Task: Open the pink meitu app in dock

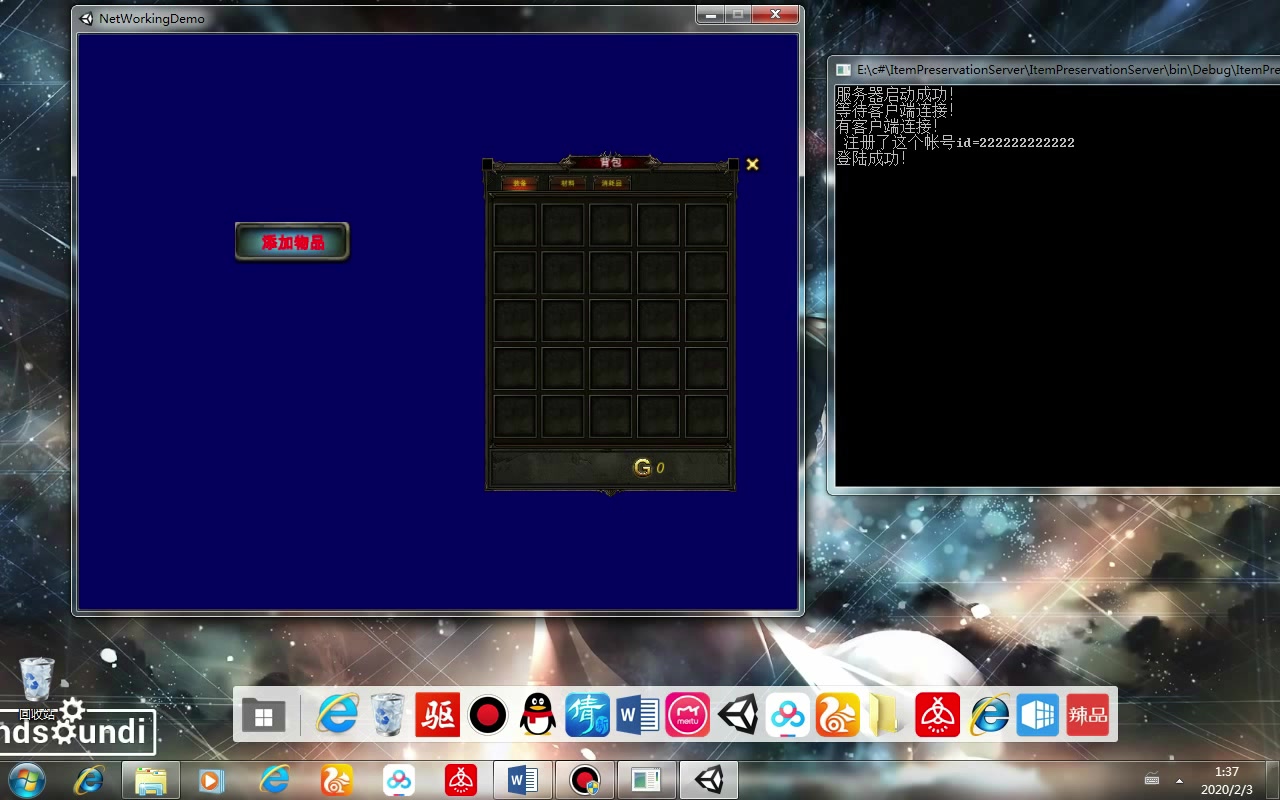Action: pos(688,715)
